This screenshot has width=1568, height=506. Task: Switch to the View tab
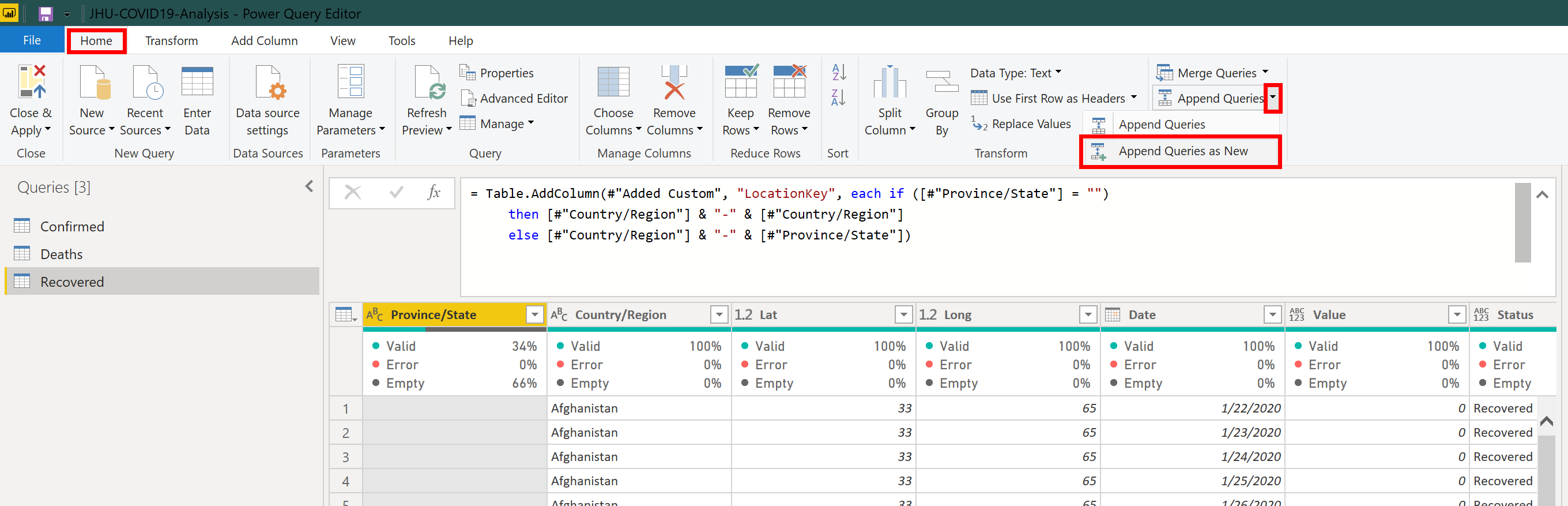click(x=342, y=41)
